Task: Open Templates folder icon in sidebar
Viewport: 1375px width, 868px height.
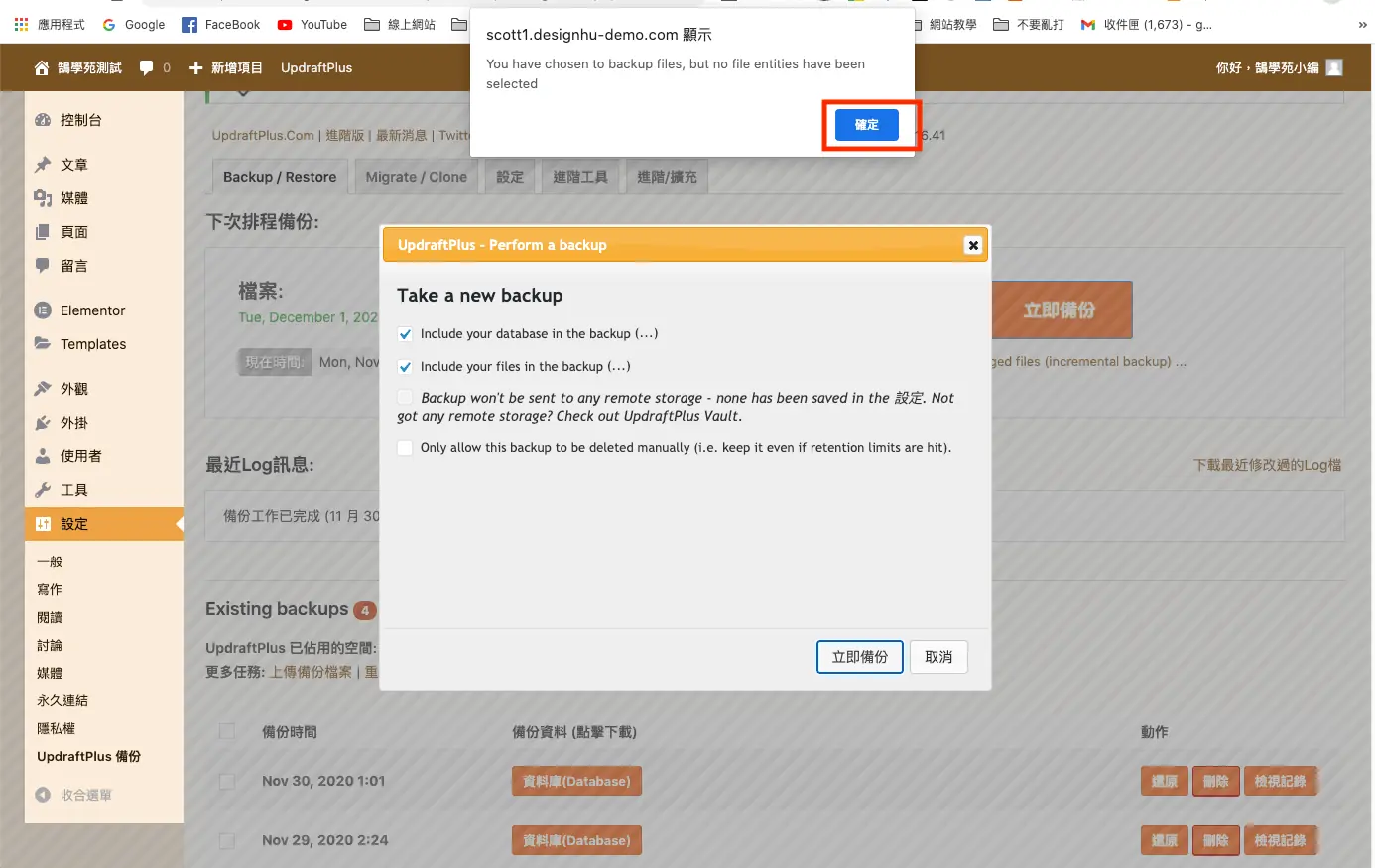Action: pos(43,344)
